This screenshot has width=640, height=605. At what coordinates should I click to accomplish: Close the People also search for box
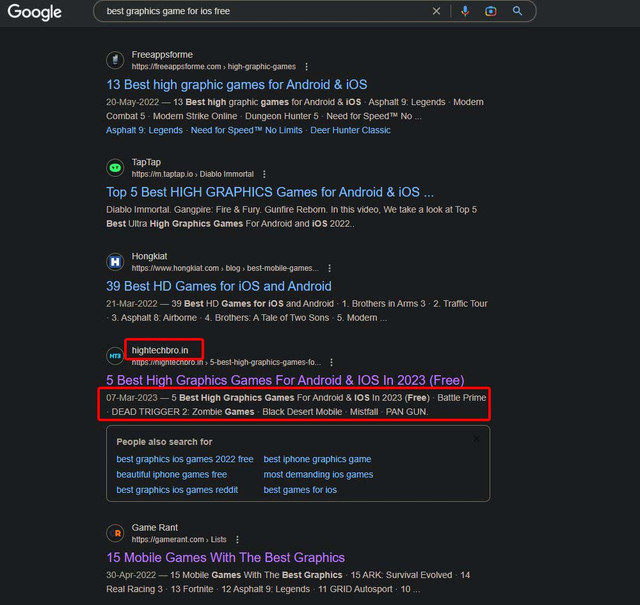pyautogui.click(x=476, y=439)
